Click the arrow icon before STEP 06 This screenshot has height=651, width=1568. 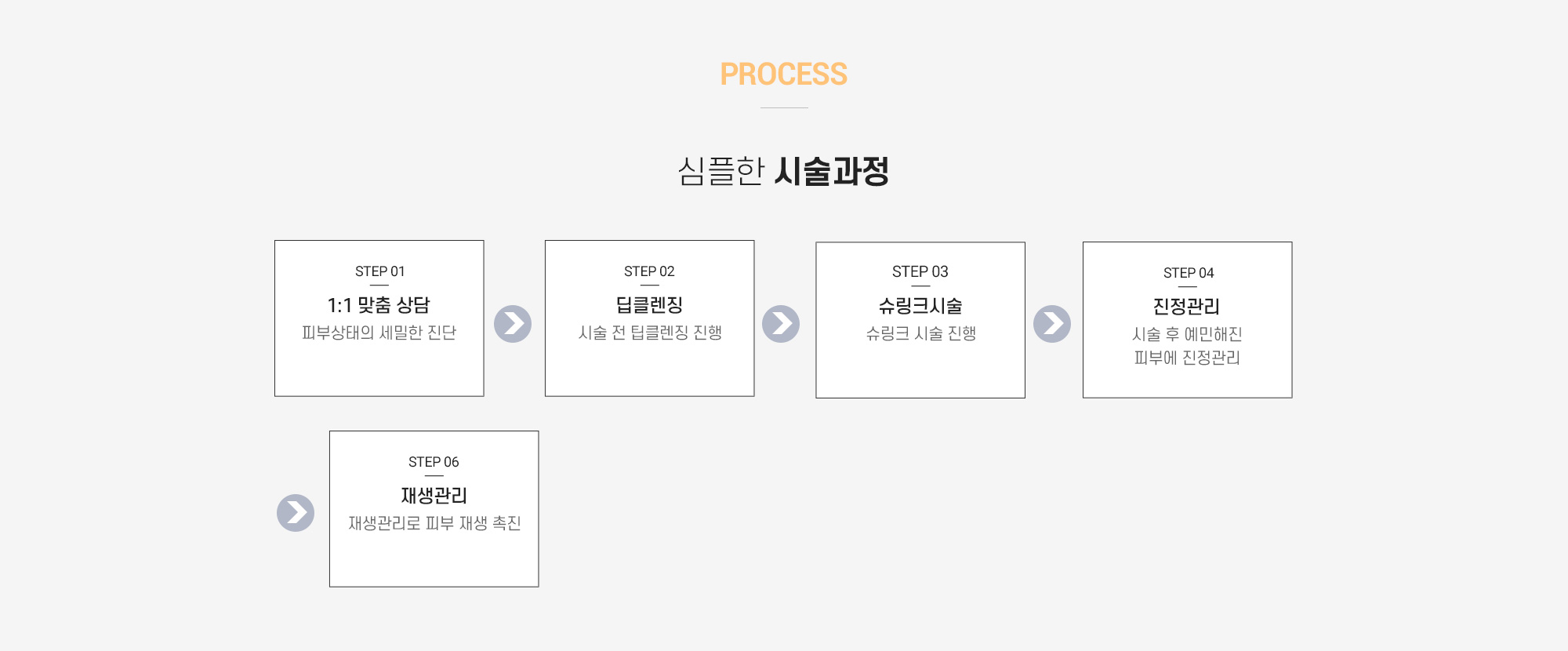click(296, 513)
